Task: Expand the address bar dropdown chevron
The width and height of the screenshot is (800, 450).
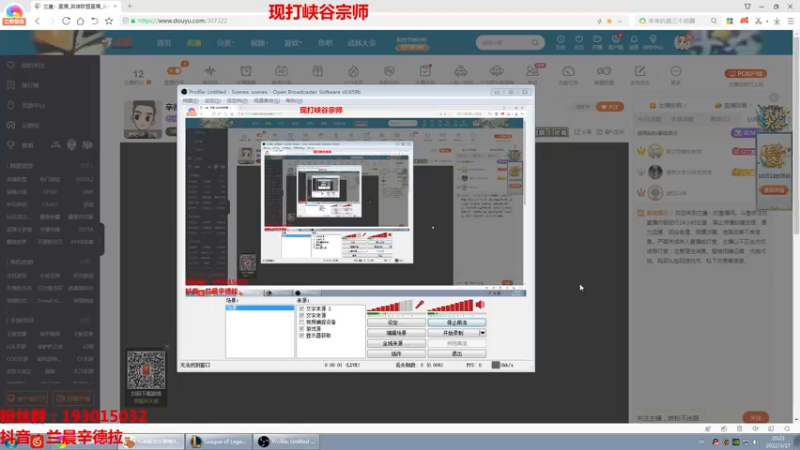Action: pos(619,21)
